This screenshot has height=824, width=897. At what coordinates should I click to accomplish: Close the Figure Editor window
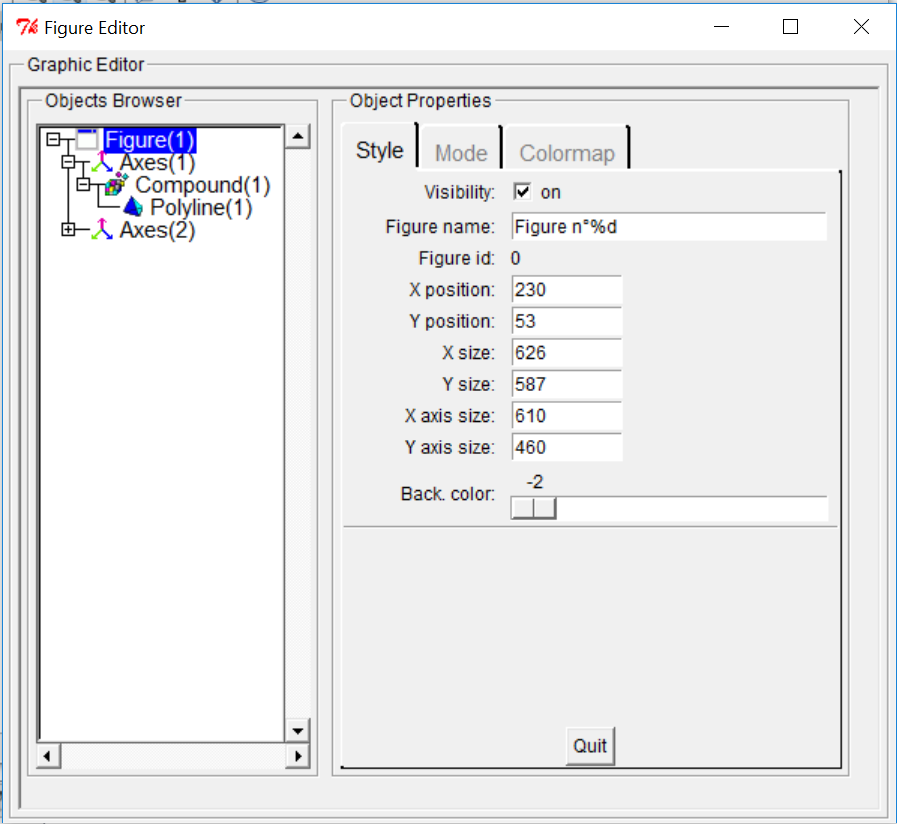coord(861,27)
